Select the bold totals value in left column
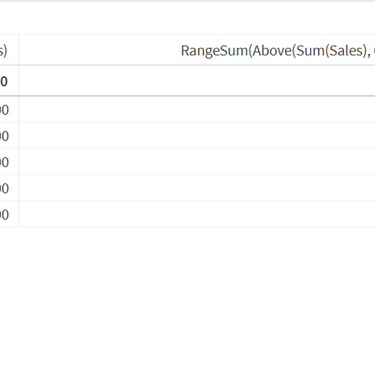 click(x=4, y=81)
